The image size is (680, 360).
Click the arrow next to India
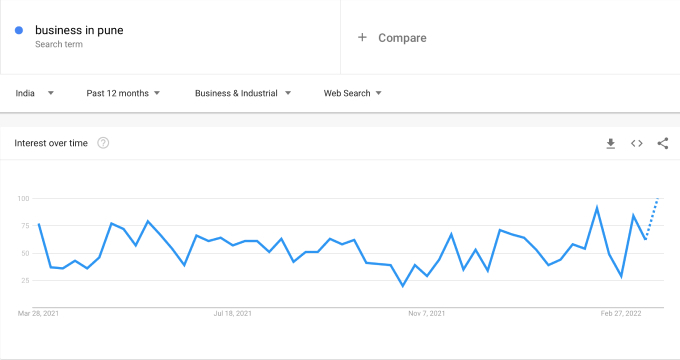click(x=51, y=93)
